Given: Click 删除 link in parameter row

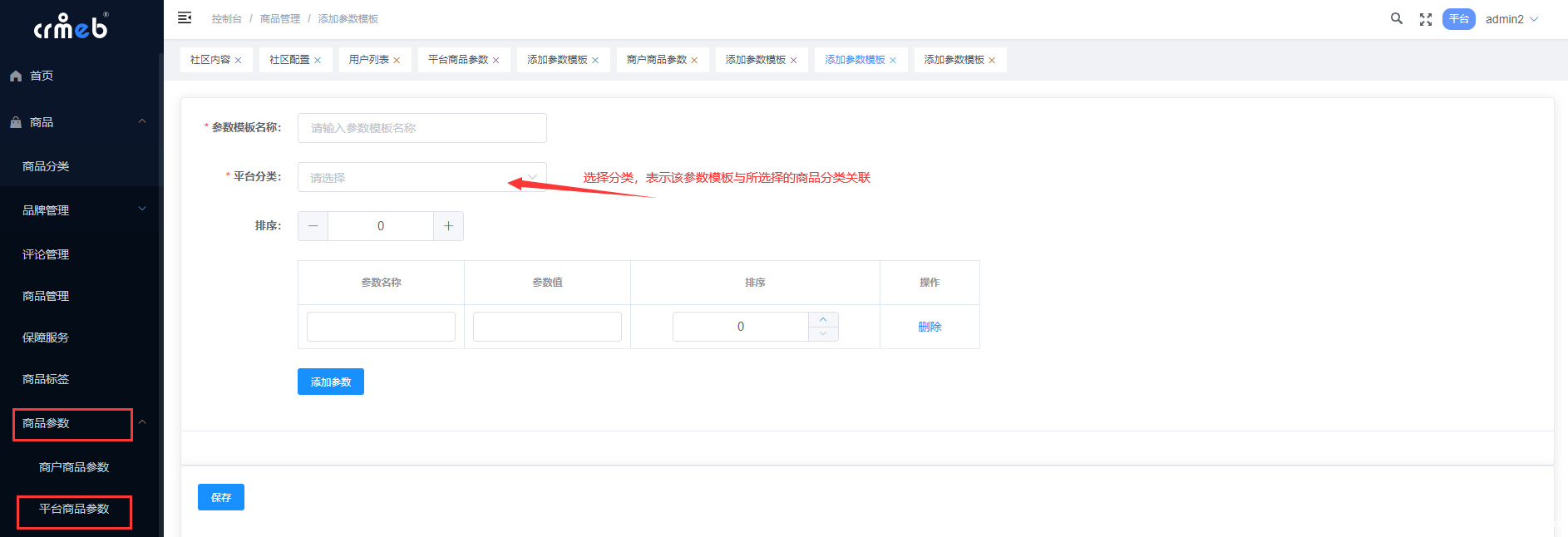Looking at the screenshot, I should click(929, 327).
